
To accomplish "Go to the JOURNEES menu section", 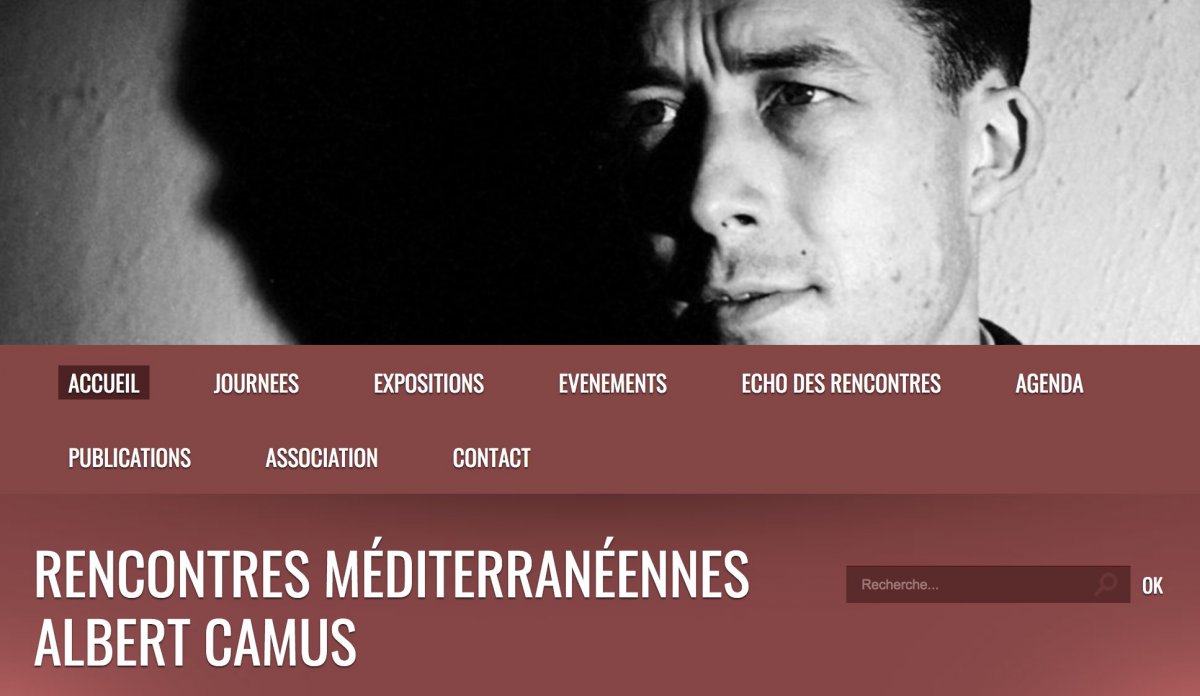I will click(256, 383).
